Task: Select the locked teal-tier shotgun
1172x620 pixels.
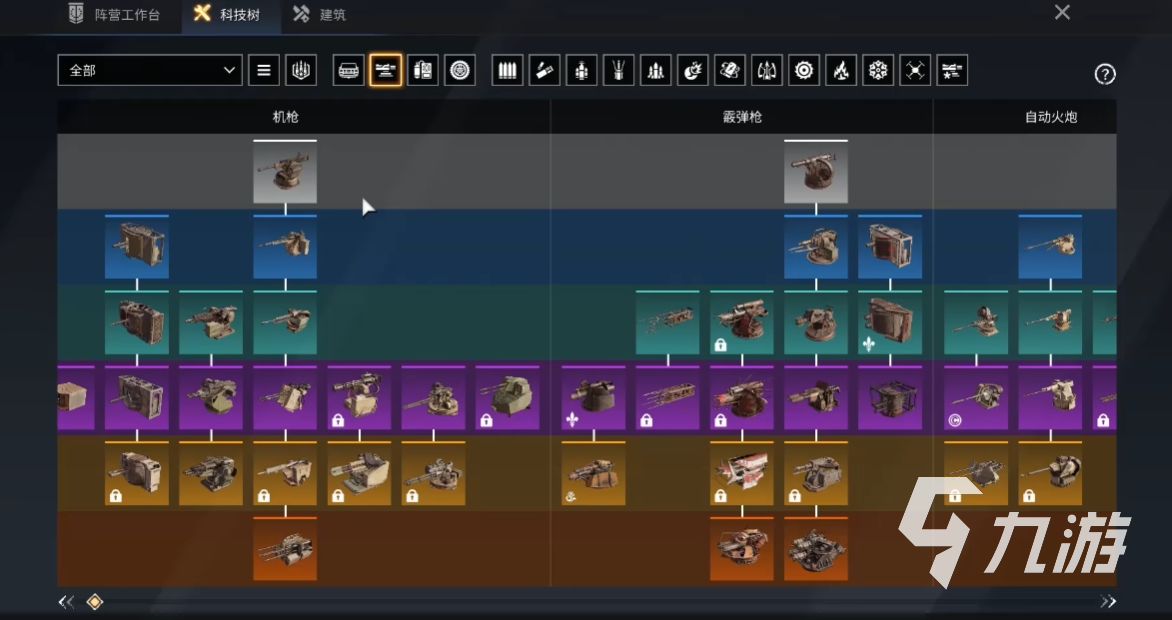Action: (x=741, y=322)
